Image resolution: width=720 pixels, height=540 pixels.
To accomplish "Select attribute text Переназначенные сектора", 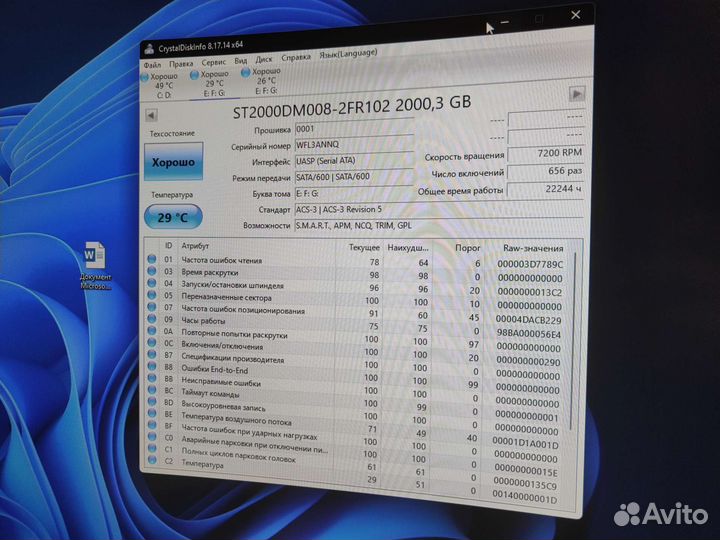I will point(226,297).
